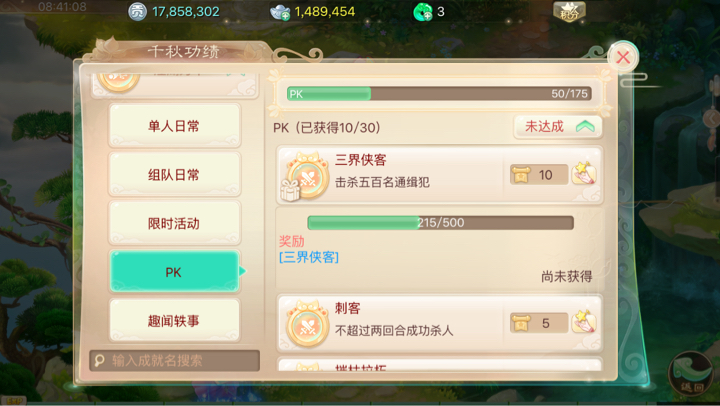
Task: Click the 215/500 progress bar
Action: (440, 223)
